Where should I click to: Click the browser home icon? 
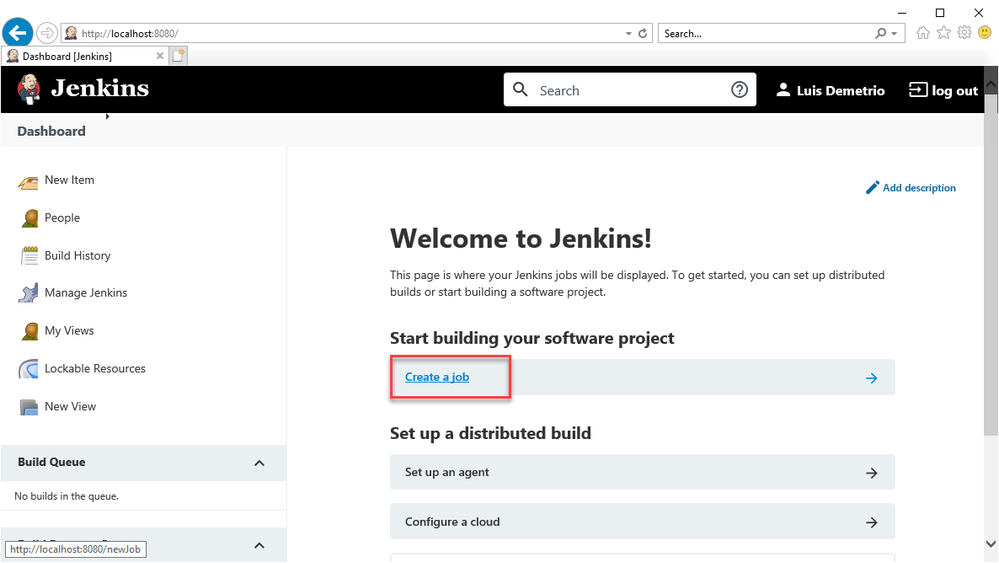pyautogui.click(x=923, y=32)
